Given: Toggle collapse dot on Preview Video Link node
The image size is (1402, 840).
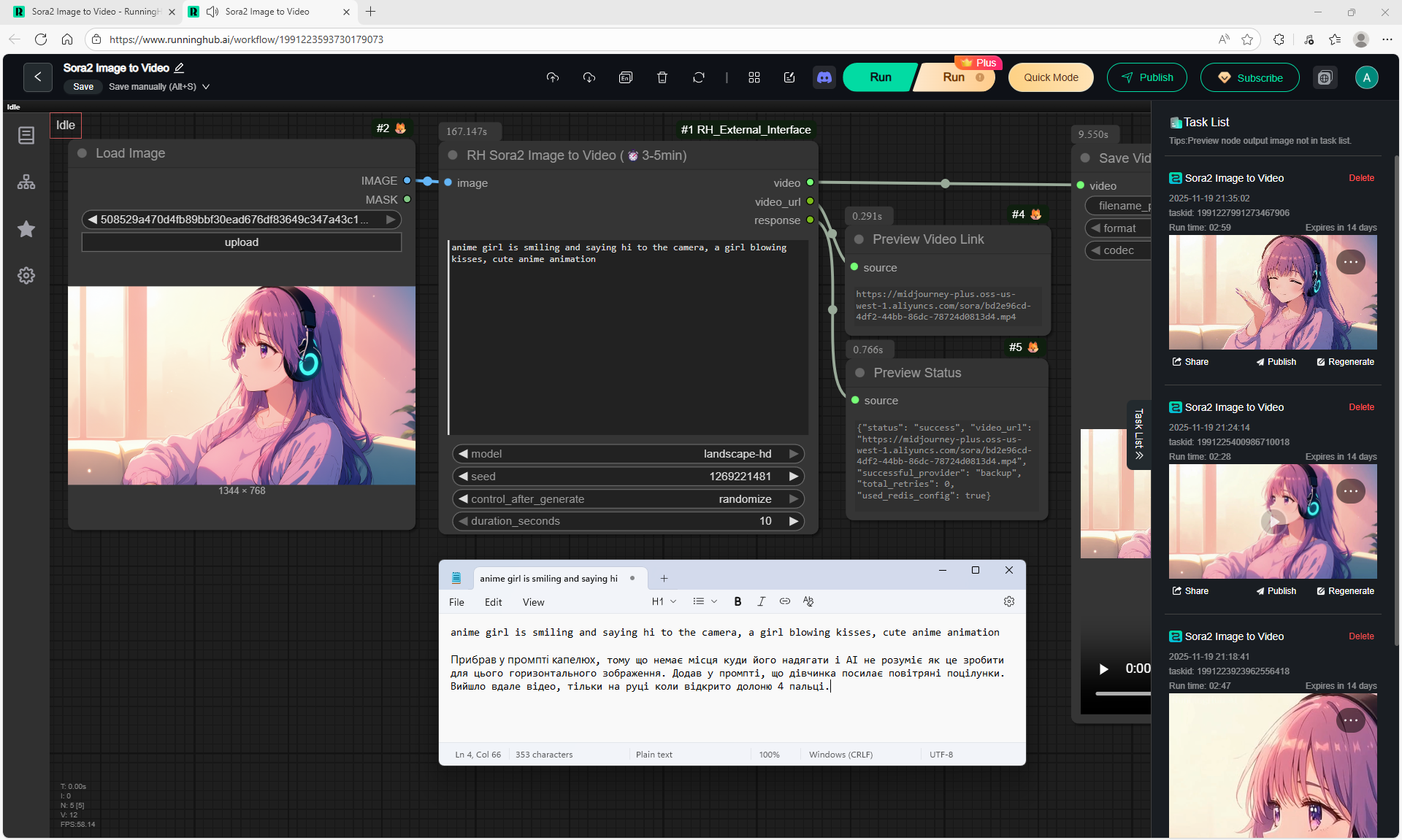Looking at the screenshot, I should [859, 239].
